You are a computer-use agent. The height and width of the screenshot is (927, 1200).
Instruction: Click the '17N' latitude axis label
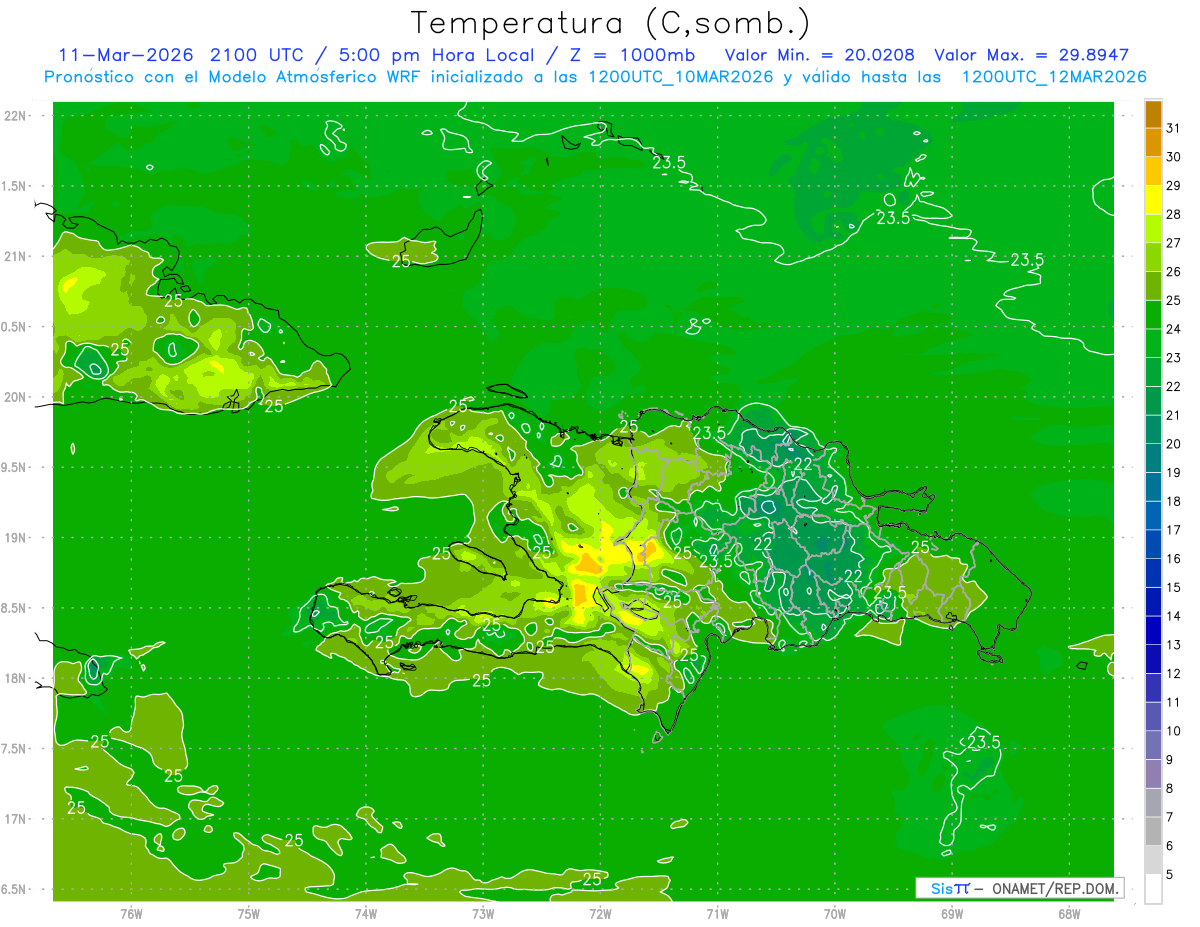[15, 819]
